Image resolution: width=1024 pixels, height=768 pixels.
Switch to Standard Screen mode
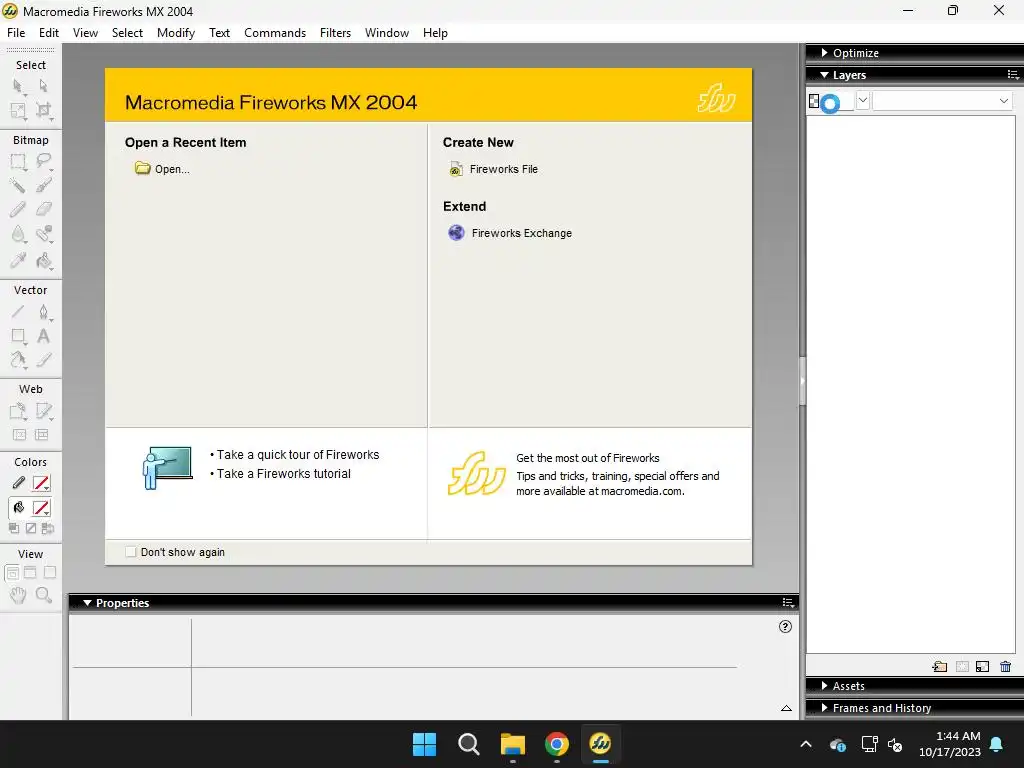12,573
